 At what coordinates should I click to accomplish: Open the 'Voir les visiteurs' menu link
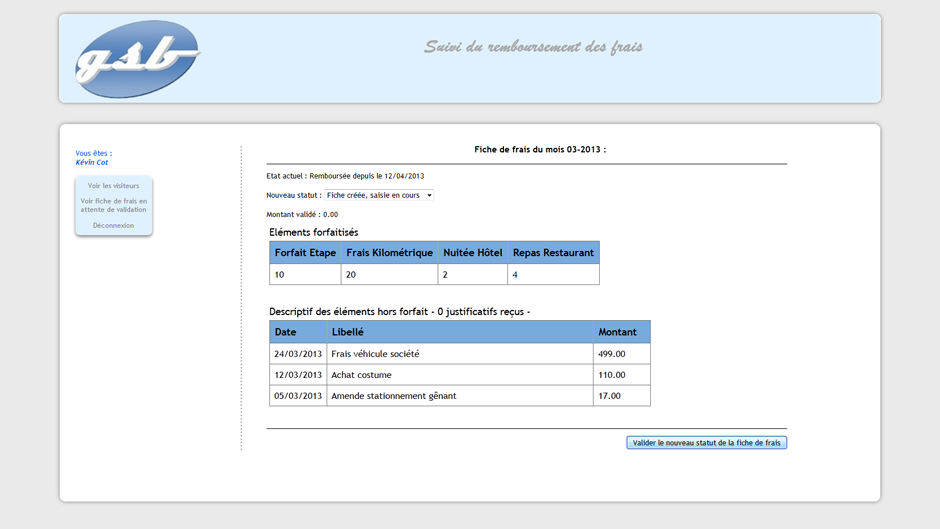(113, 186)
